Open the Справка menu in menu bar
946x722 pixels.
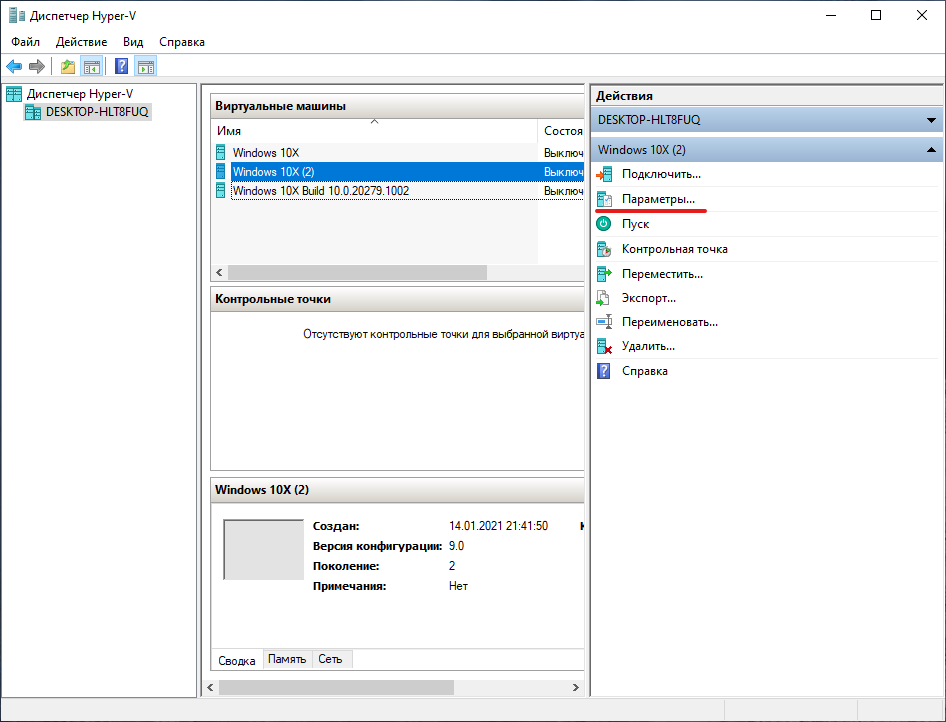[182, 42]
